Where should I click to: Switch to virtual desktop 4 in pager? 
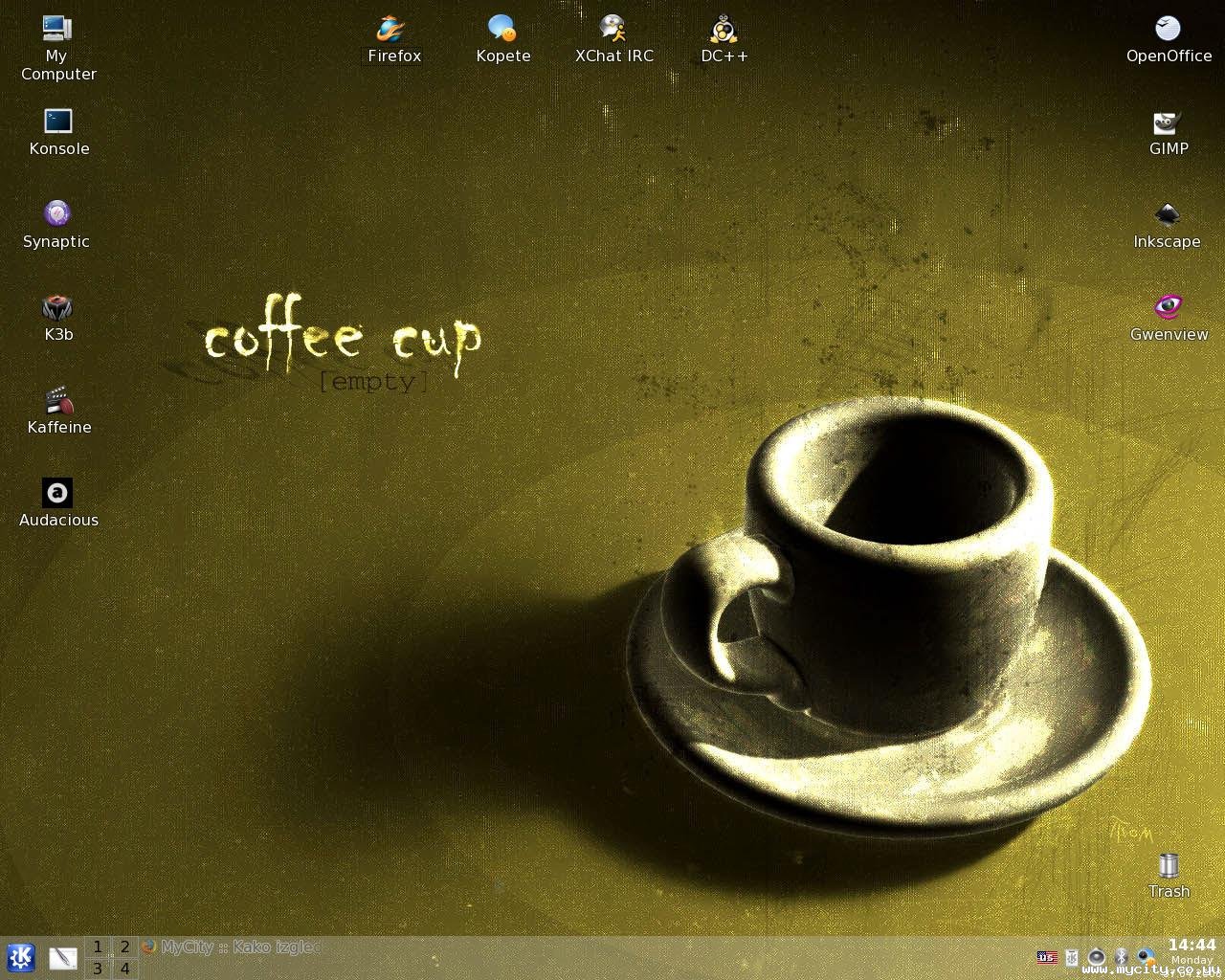point(124,969)
